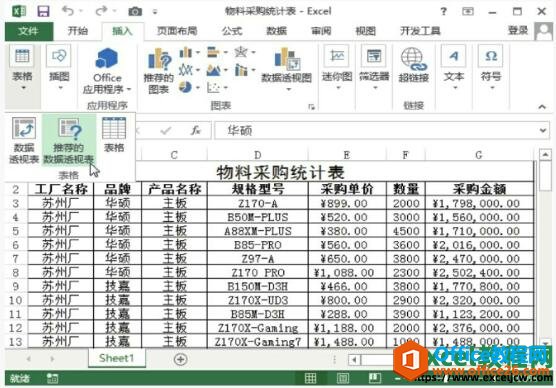
Task: Click the 登录 sign-in link
Action: coord(518,31)
